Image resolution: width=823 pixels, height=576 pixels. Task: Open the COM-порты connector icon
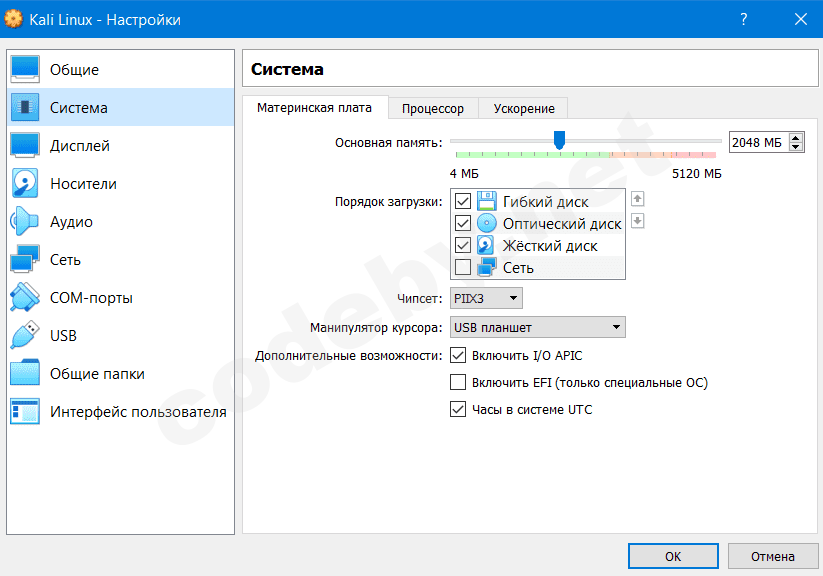(24, 298)
